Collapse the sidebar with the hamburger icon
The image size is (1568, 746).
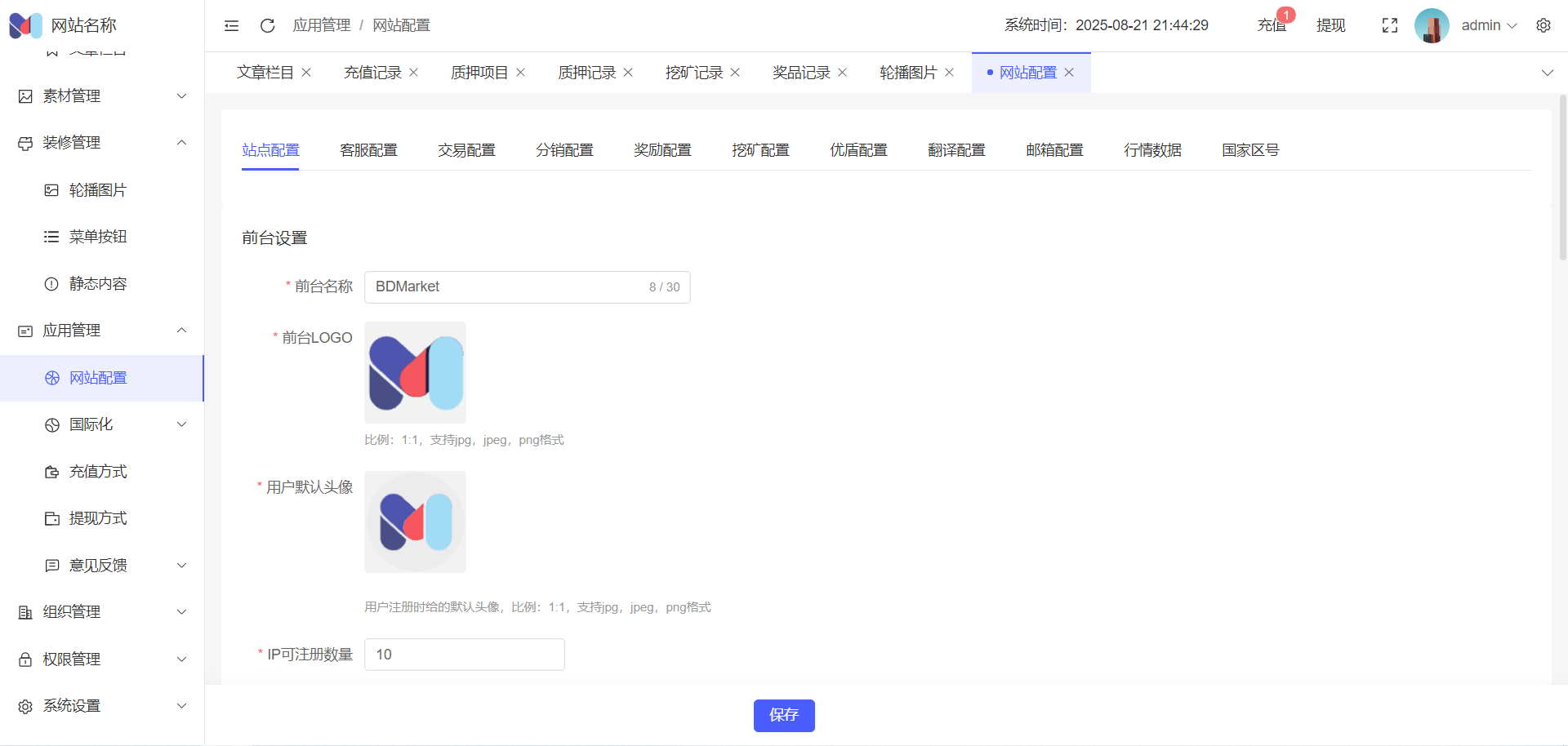point(232,26)
